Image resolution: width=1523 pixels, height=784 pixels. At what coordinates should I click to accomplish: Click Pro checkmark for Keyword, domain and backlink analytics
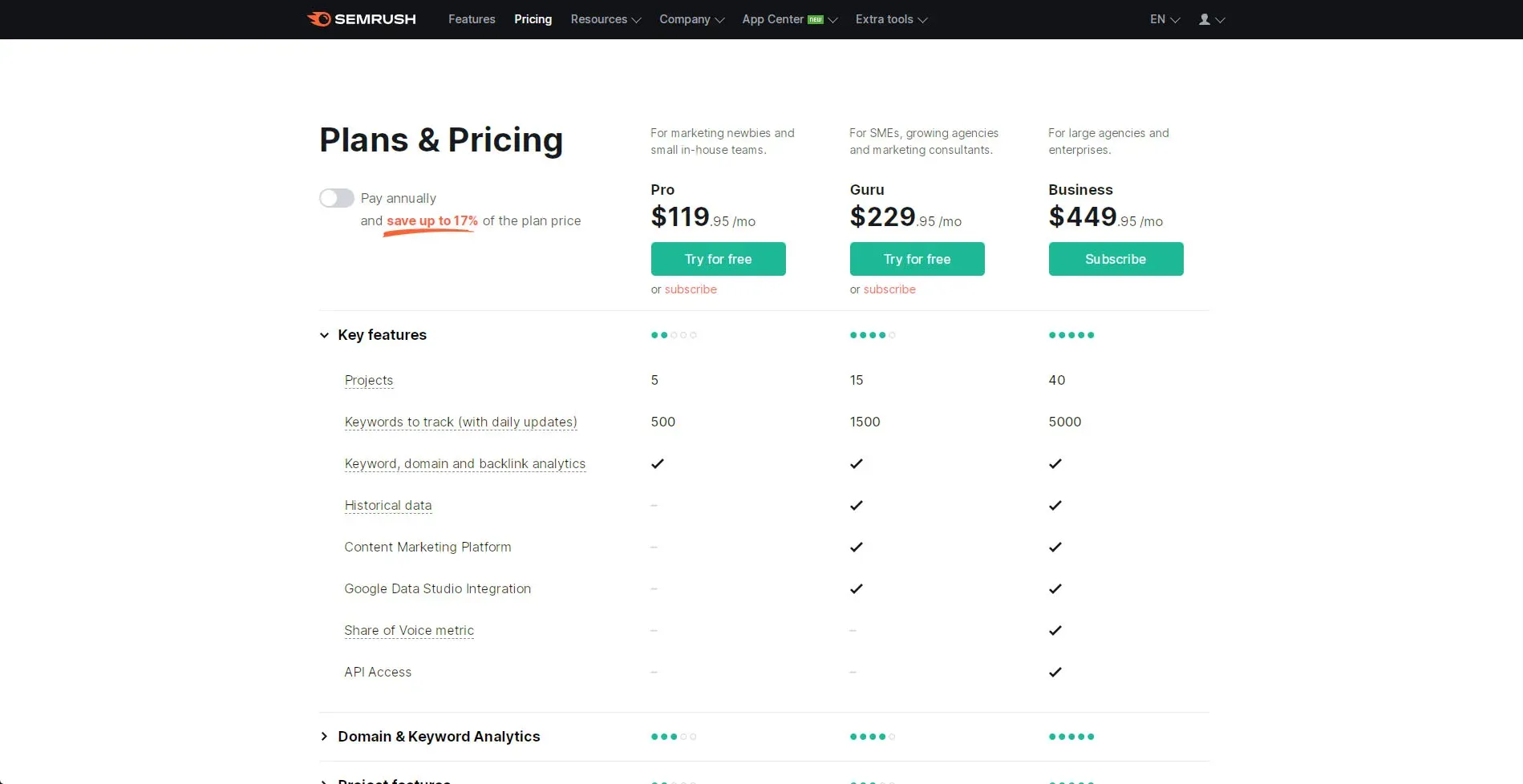coord(658,463)
